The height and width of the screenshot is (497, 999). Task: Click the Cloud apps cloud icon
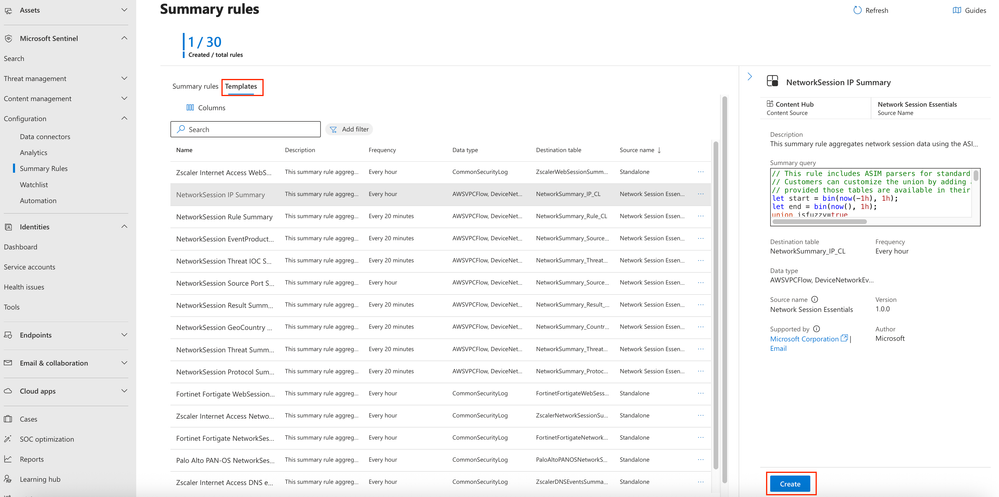[x=8, y=391]
